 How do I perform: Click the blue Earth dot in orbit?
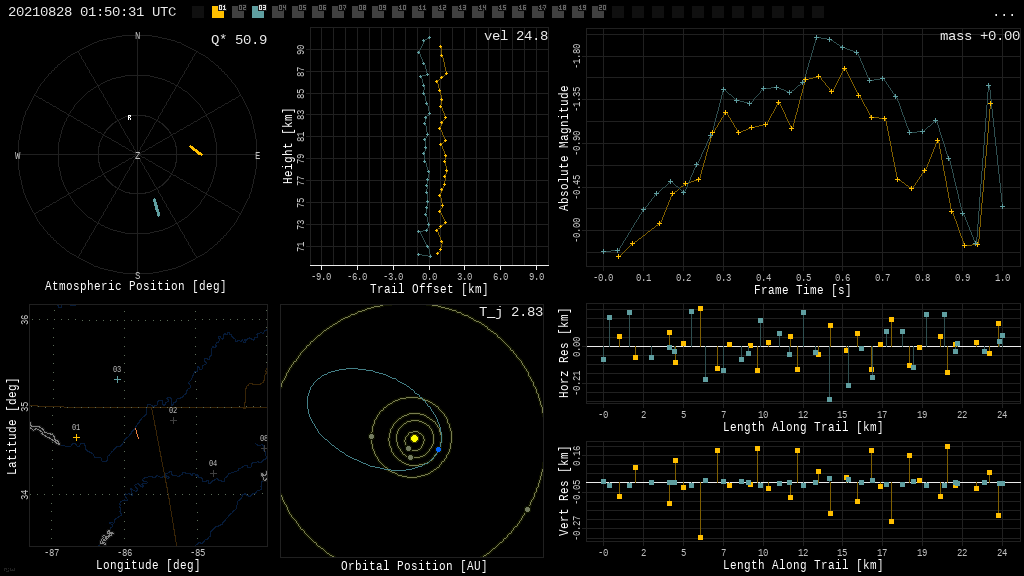(438, 450)
